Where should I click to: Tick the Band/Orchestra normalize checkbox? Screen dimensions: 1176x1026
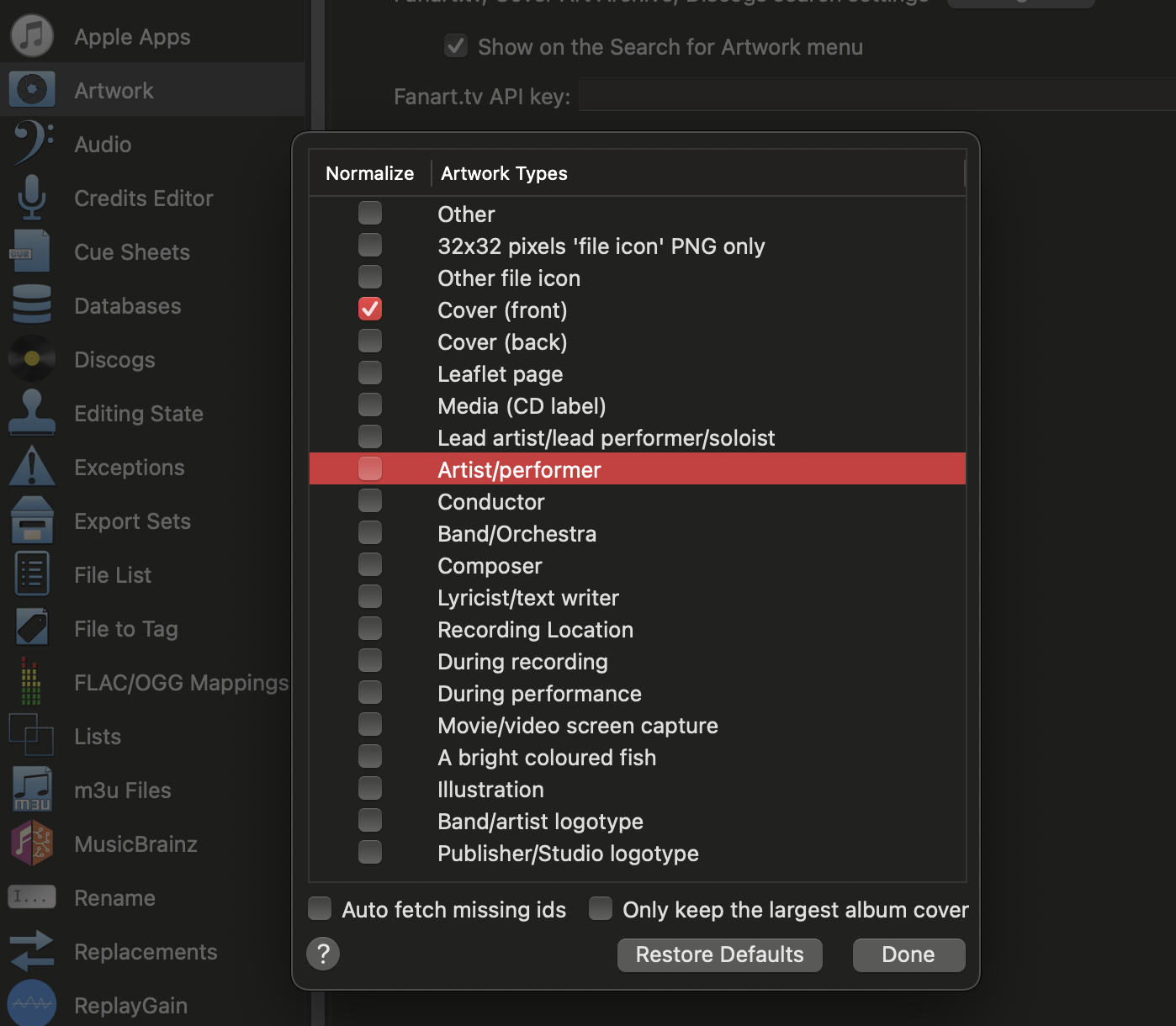(x=370, y=533)
